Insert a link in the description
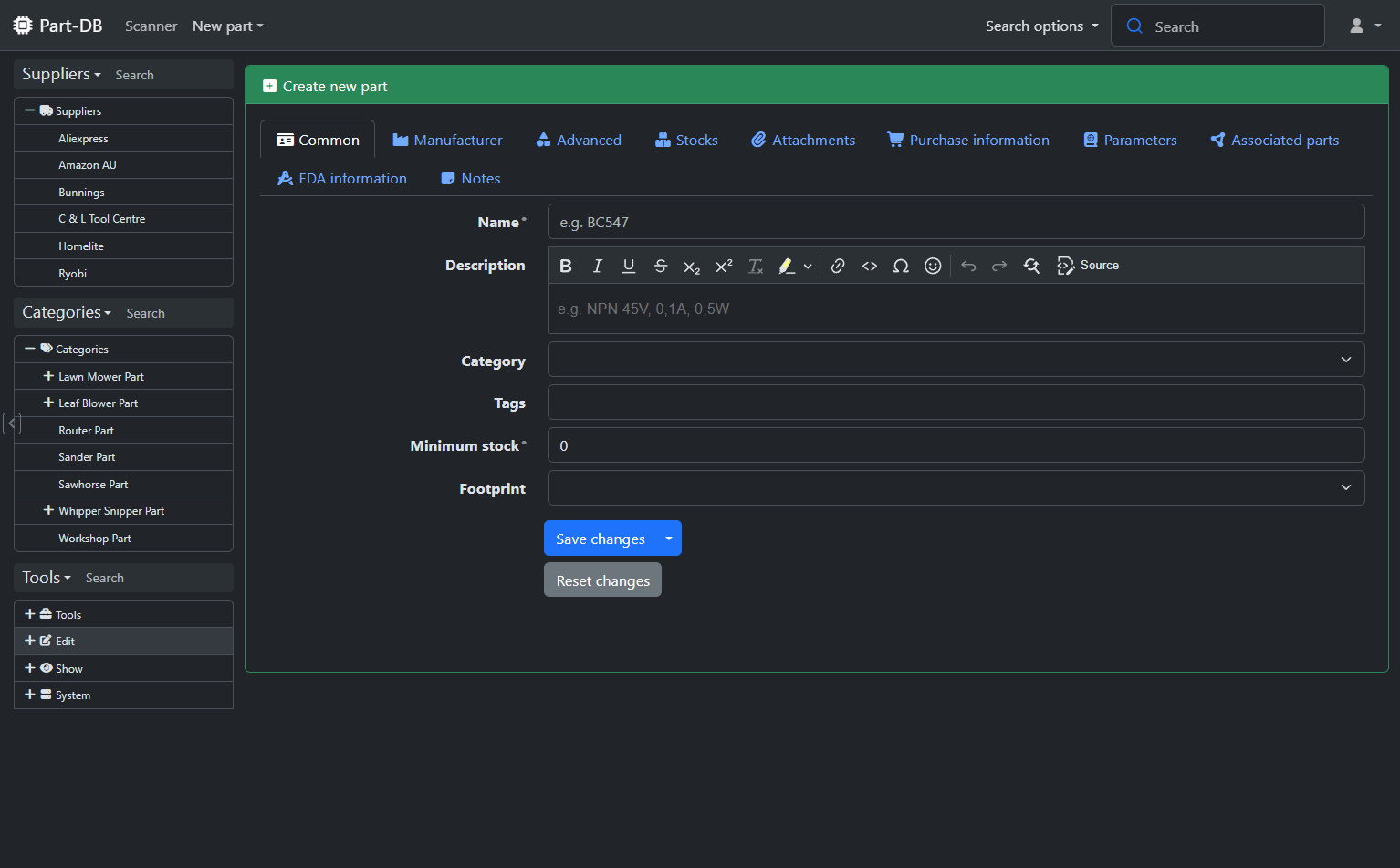1400x868 pixels. (x=838, y=266)
